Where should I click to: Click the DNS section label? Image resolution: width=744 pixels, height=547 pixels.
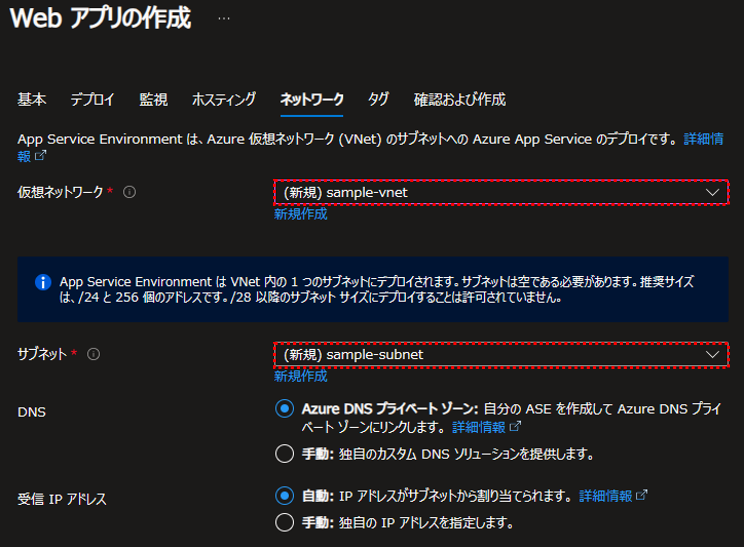(x=32, y=412)
